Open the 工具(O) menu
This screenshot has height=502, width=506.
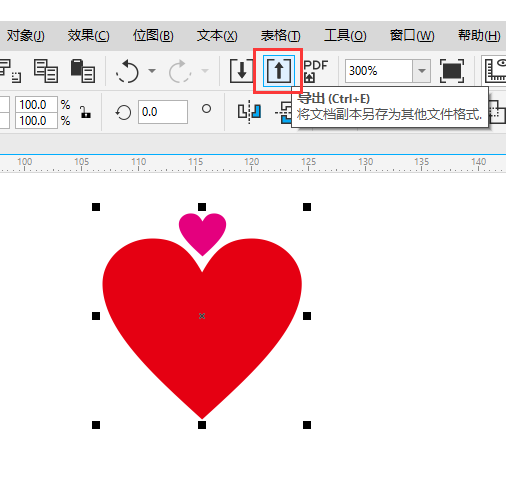(345, 35)
